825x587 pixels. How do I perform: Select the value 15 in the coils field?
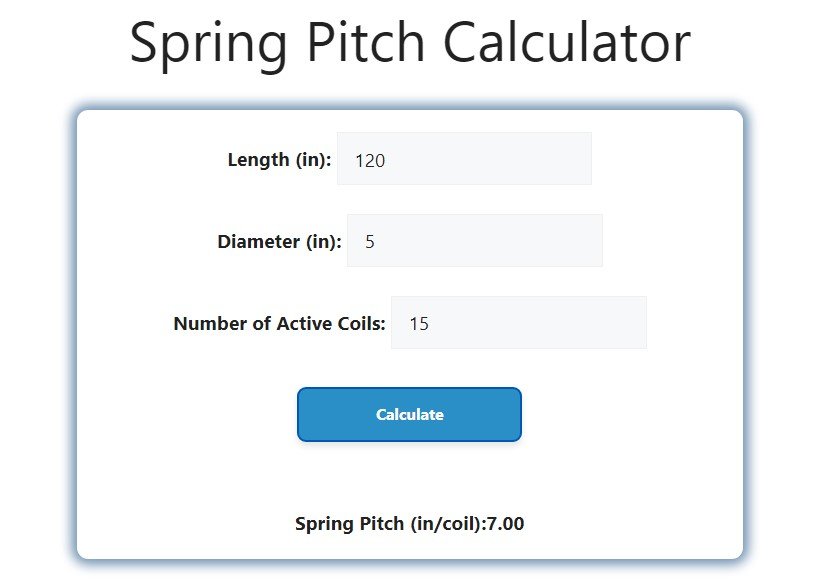pos(420,322)
